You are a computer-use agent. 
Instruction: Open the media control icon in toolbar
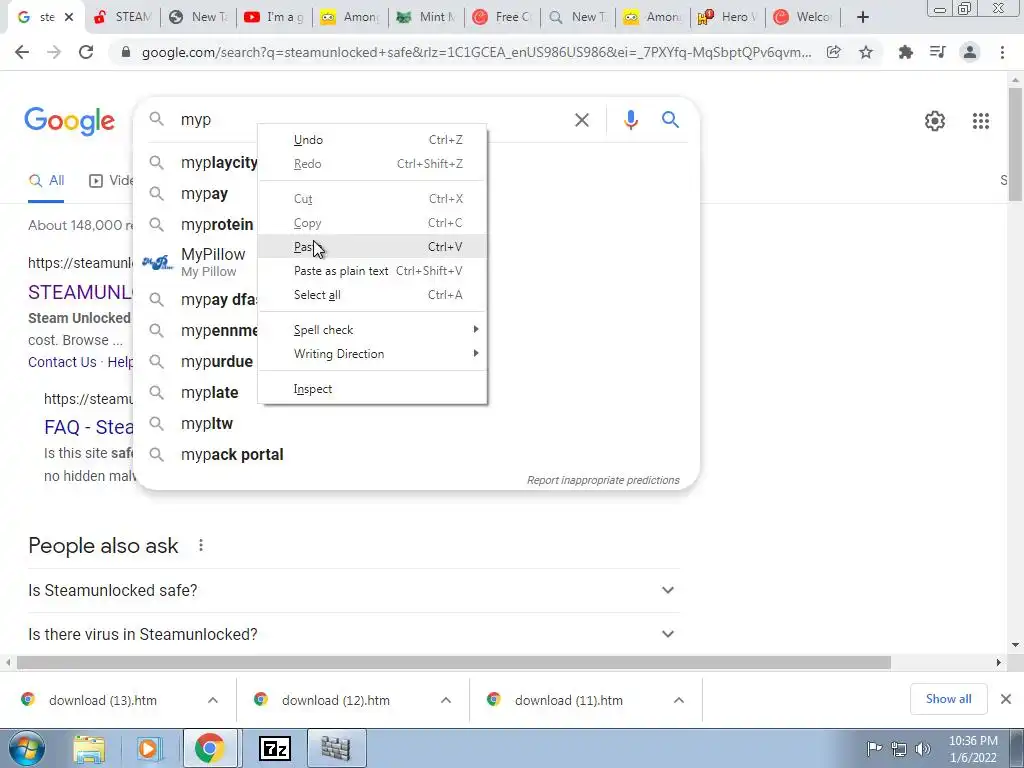[x=937, y=52]
